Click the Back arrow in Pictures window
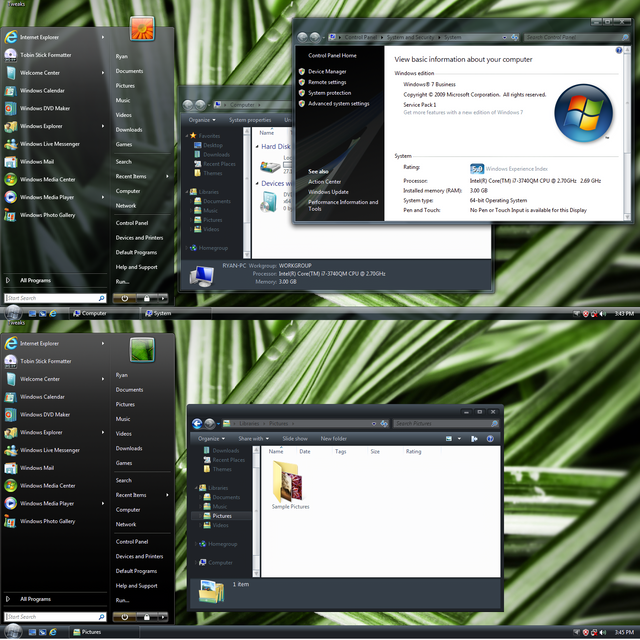This screenshot has height=640, width=640. point(197,424)
